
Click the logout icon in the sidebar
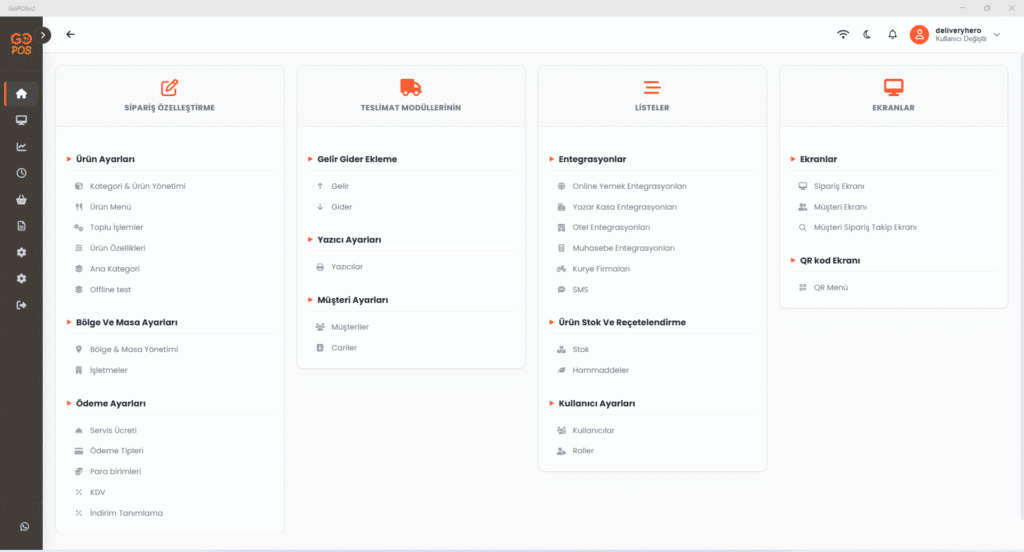click(x=21, y=305)
